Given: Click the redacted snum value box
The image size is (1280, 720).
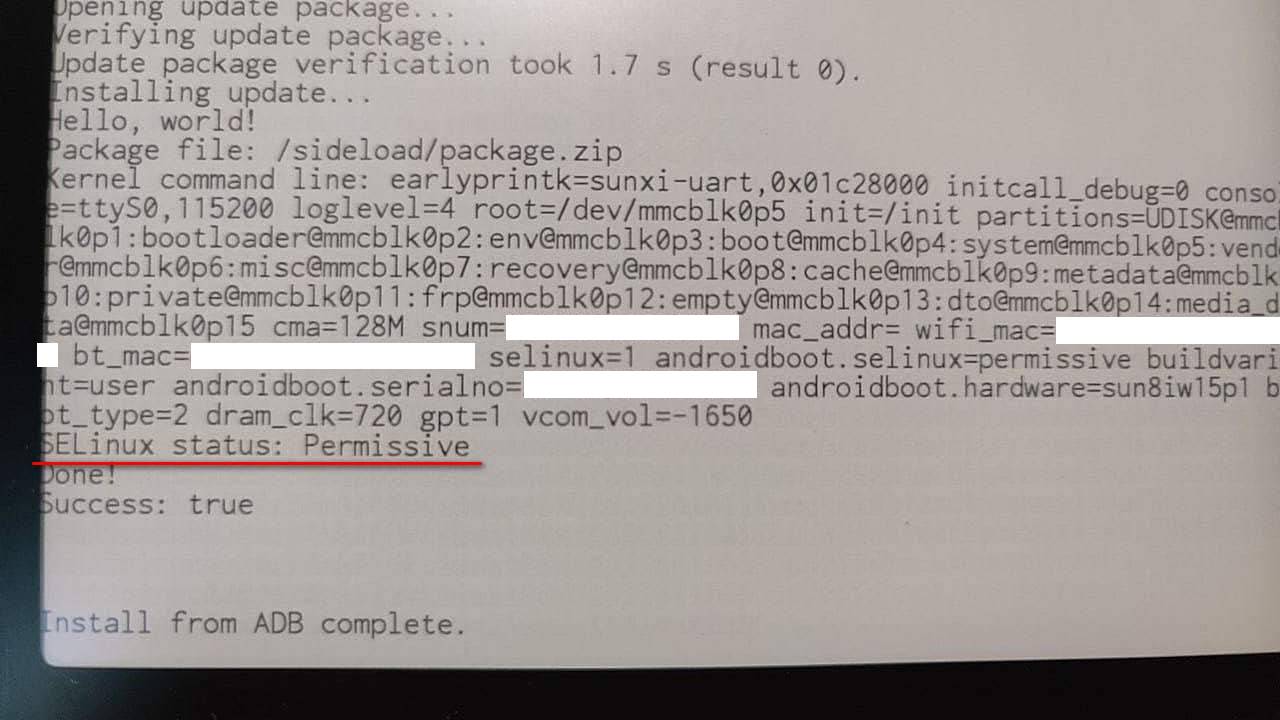Looking at the screenshot, I should click(622, 328).
